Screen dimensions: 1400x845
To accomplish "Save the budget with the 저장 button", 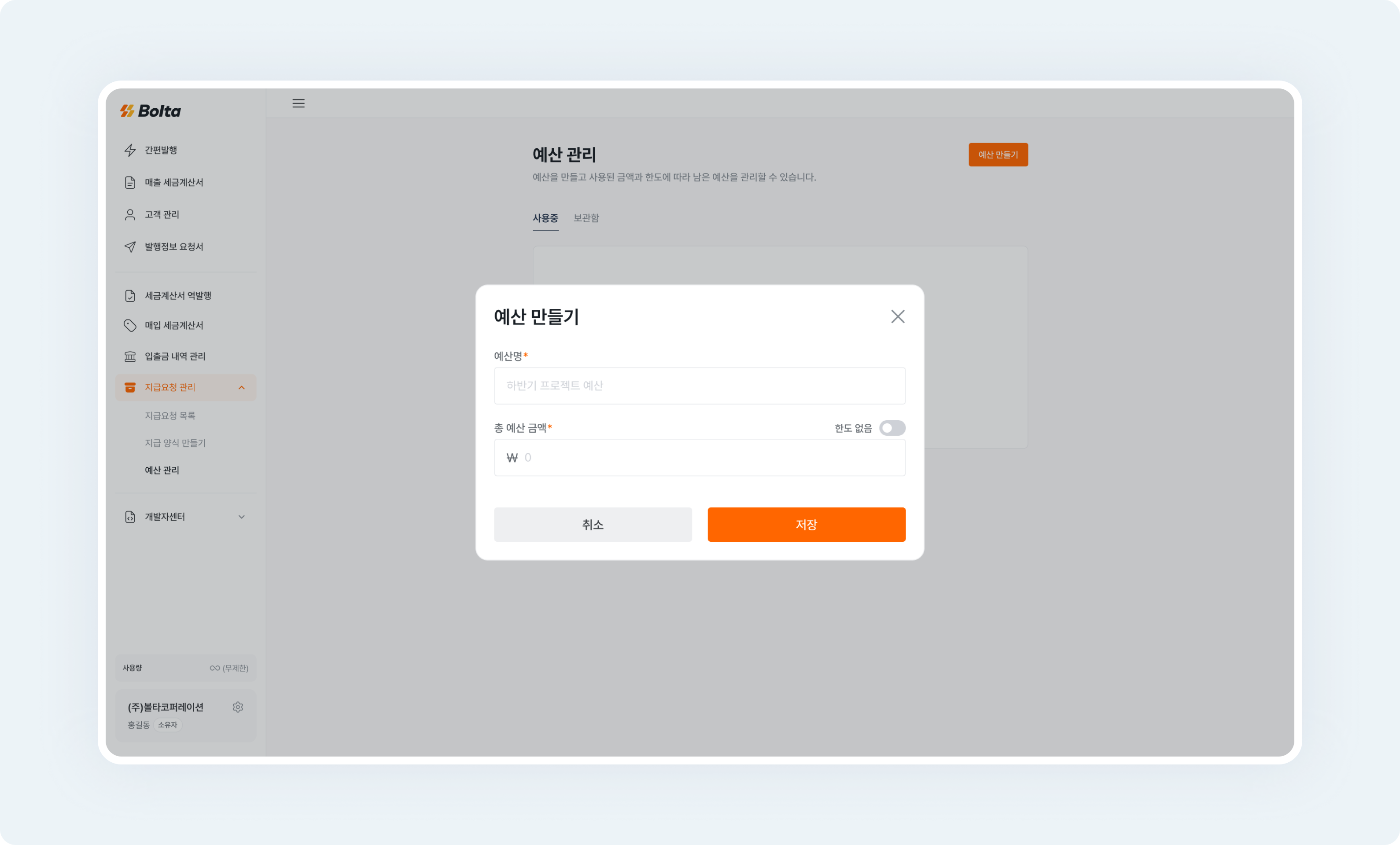I will (x=806, y=524).
